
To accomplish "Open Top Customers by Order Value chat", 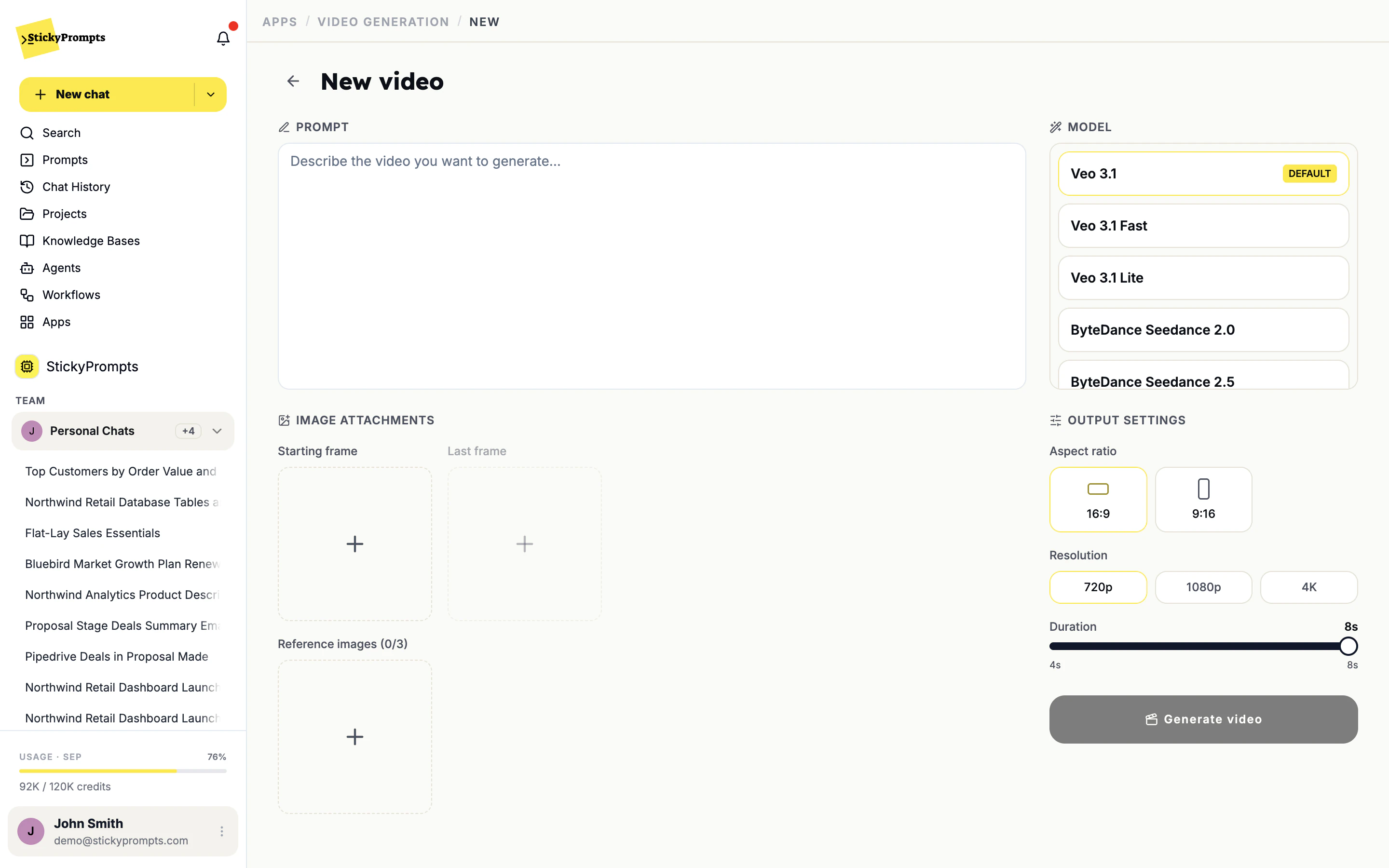I will (x=121, y=471).
